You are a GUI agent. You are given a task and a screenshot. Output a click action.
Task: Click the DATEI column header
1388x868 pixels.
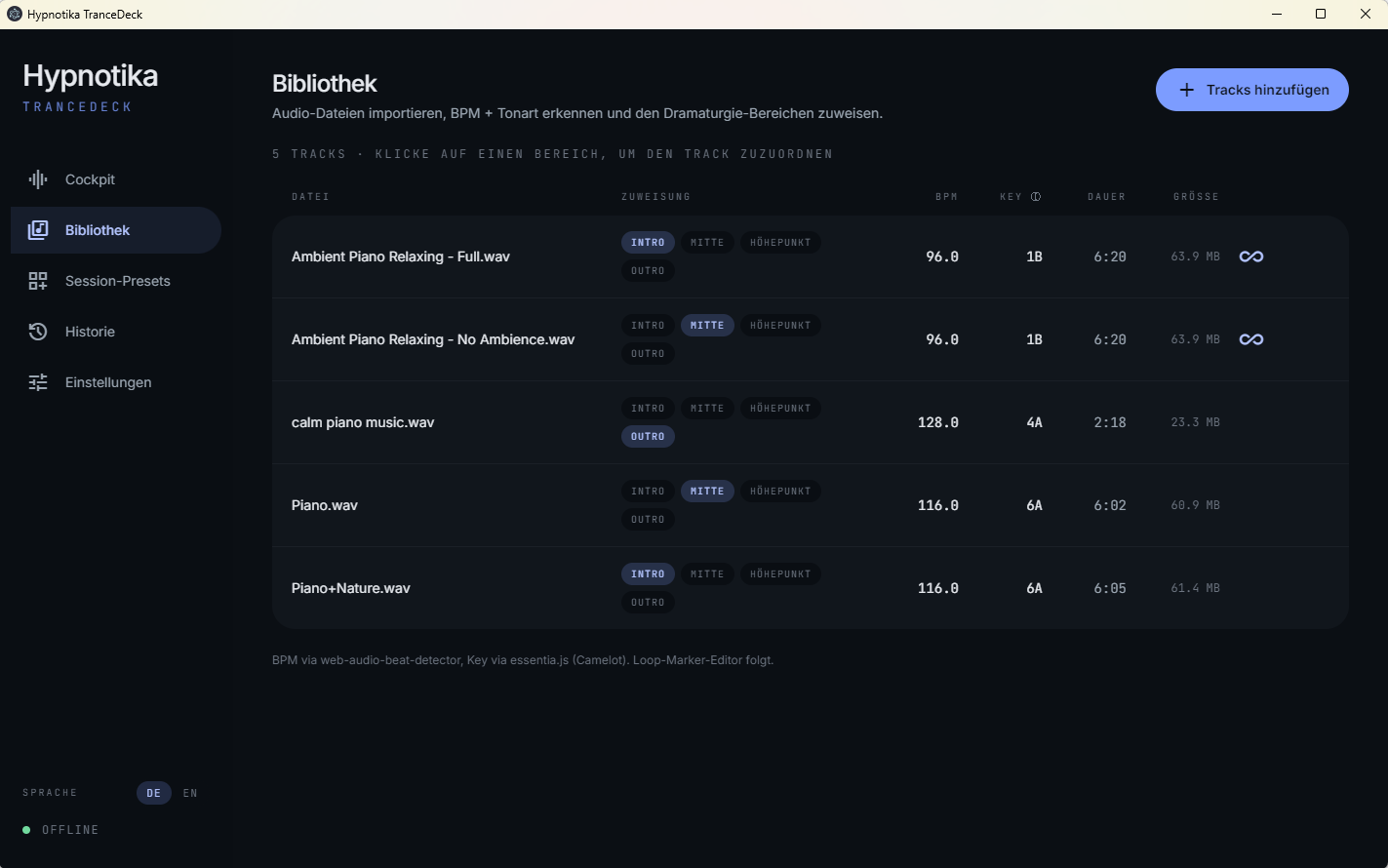[x=310, y=197]
